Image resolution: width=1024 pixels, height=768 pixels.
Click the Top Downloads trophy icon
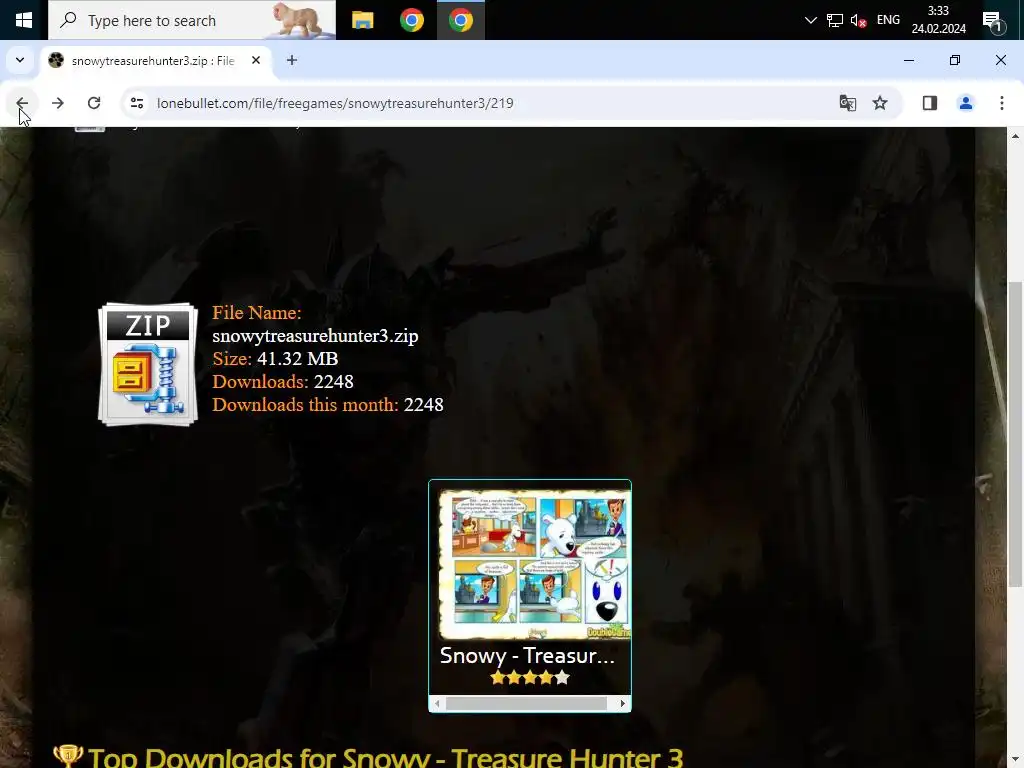(x=68, y=756)
